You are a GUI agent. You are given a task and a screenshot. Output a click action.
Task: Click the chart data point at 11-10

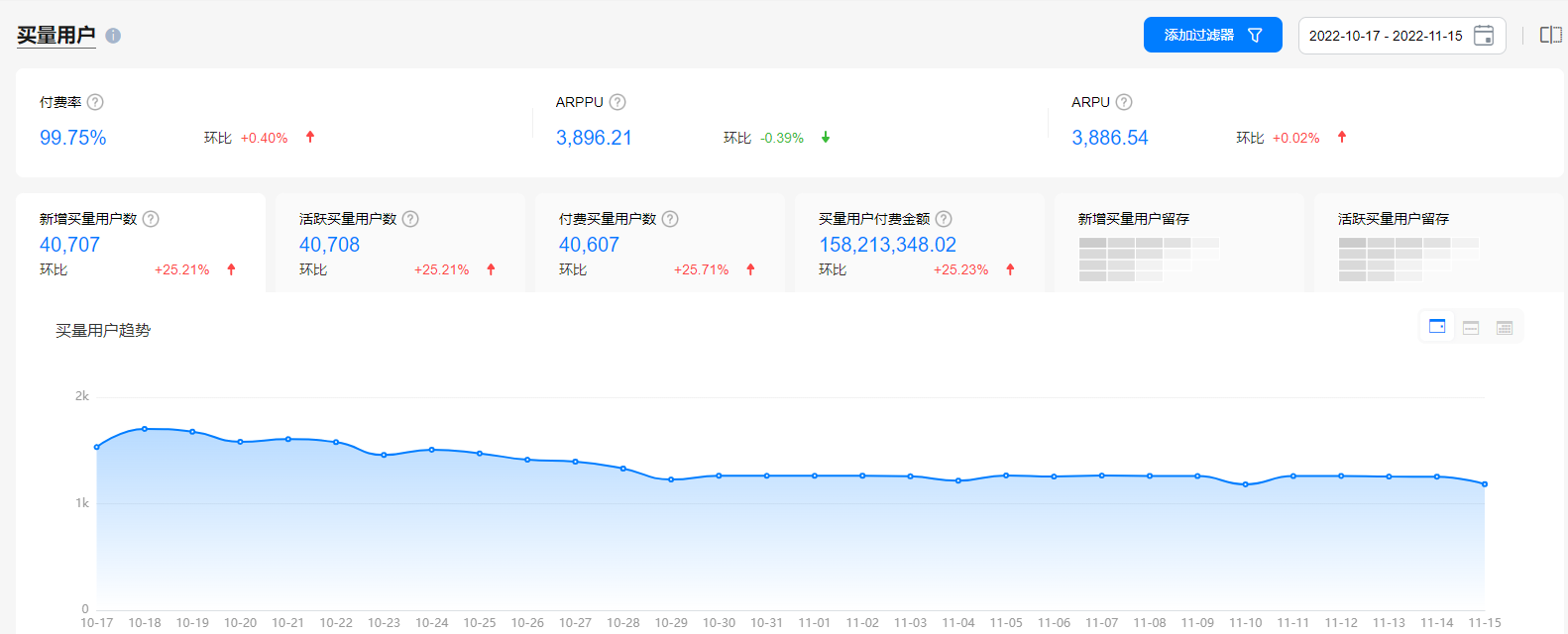pos(1246,484)
